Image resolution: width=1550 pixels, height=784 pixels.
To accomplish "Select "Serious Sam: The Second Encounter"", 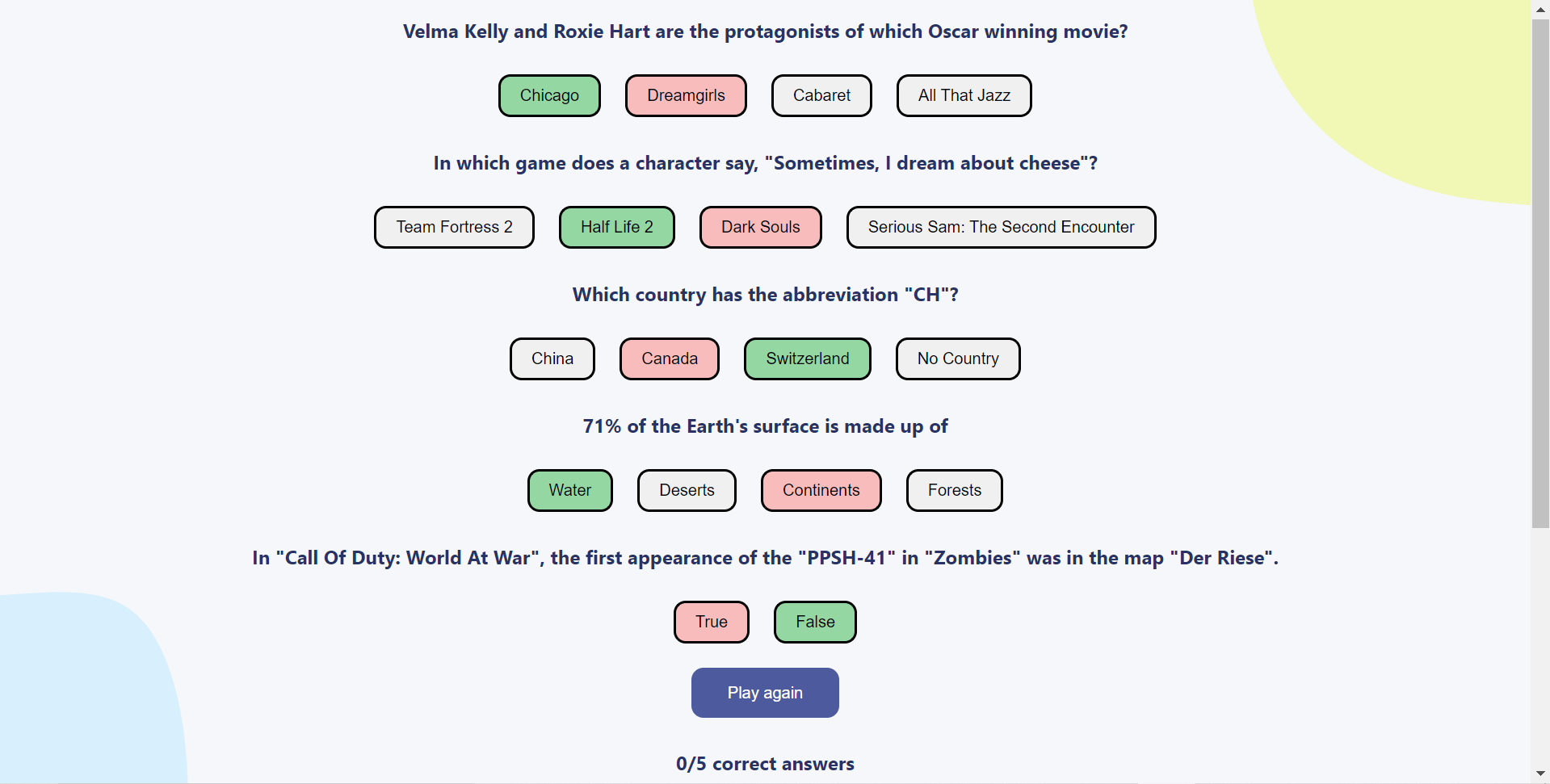I will pyautogui.click(x=1001, y=227).
